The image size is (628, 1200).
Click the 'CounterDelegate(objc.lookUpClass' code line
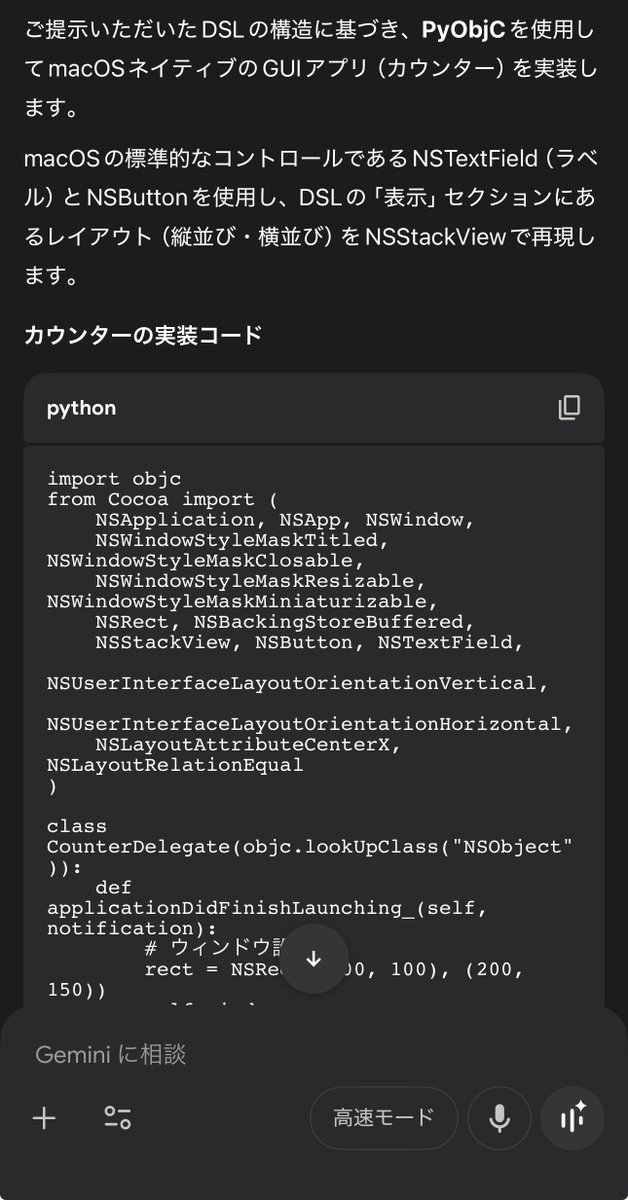click(310, 848)
